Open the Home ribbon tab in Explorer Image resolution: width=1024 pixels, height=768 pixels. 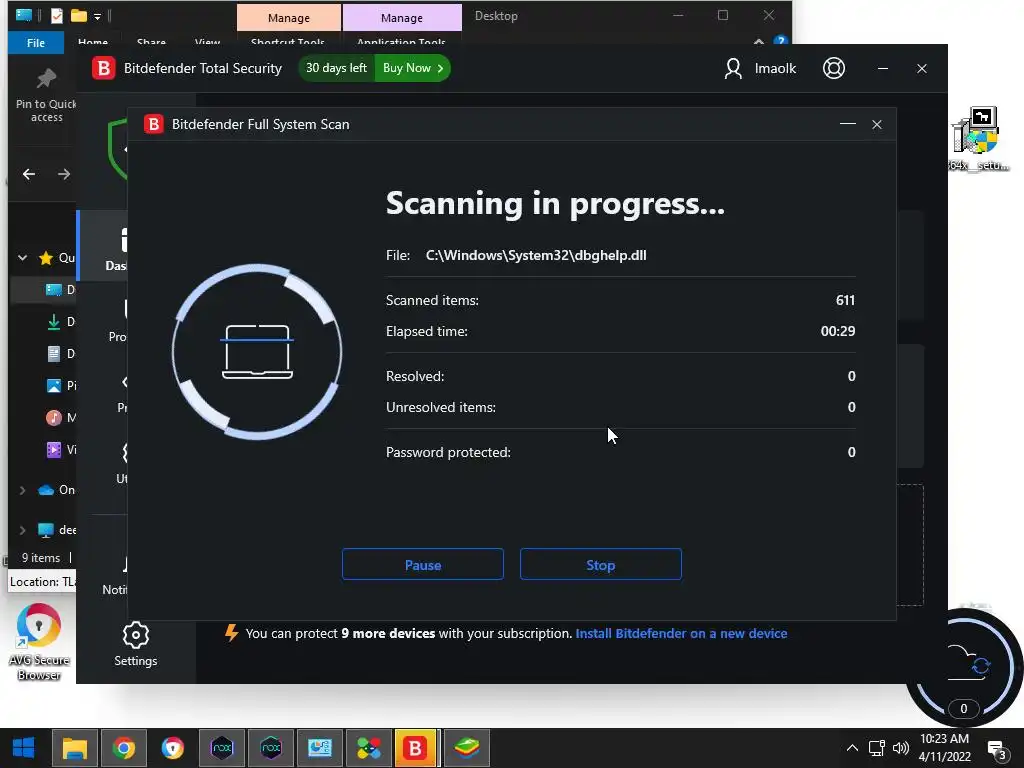[x=93, y=42]
